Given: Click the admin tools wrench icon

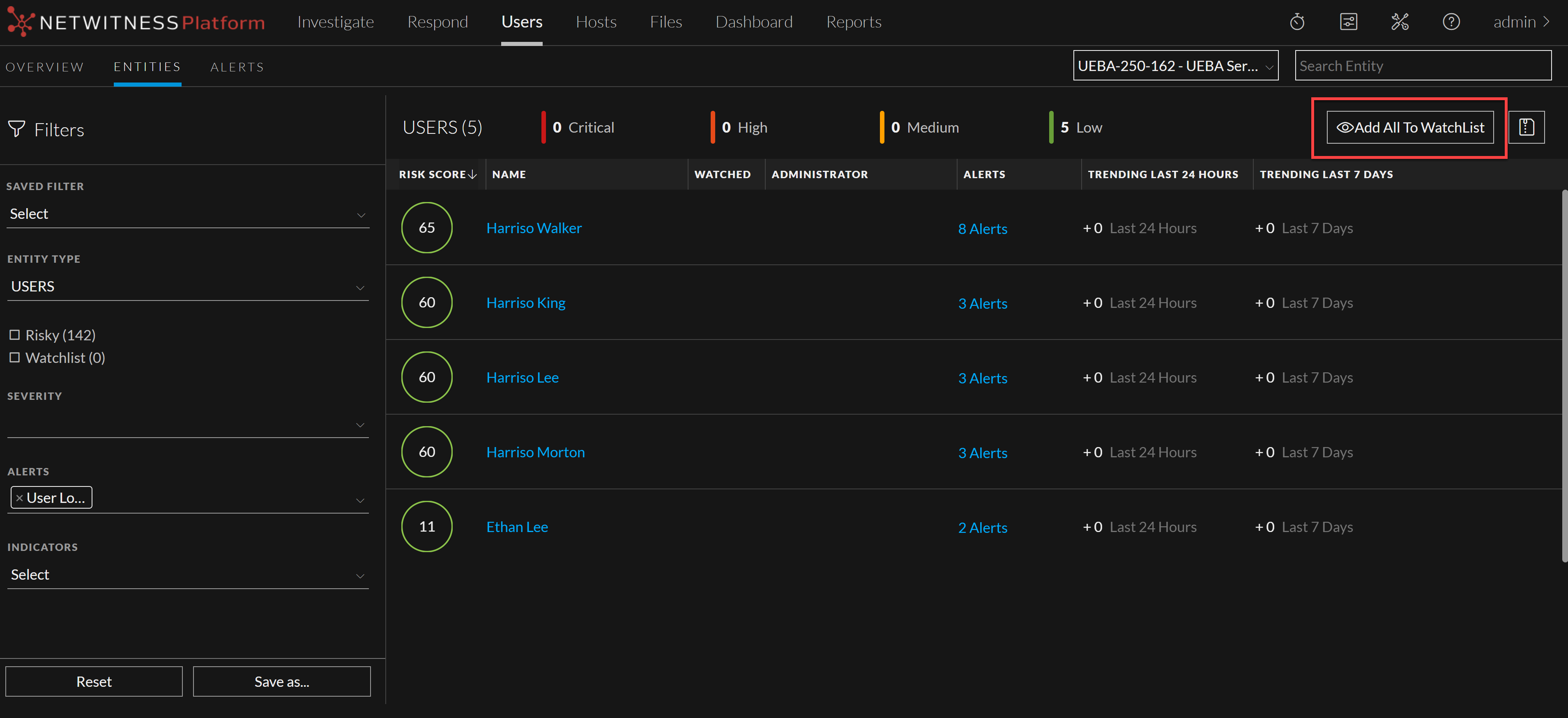Looking at the screenshot, I should click(1400, 22).
